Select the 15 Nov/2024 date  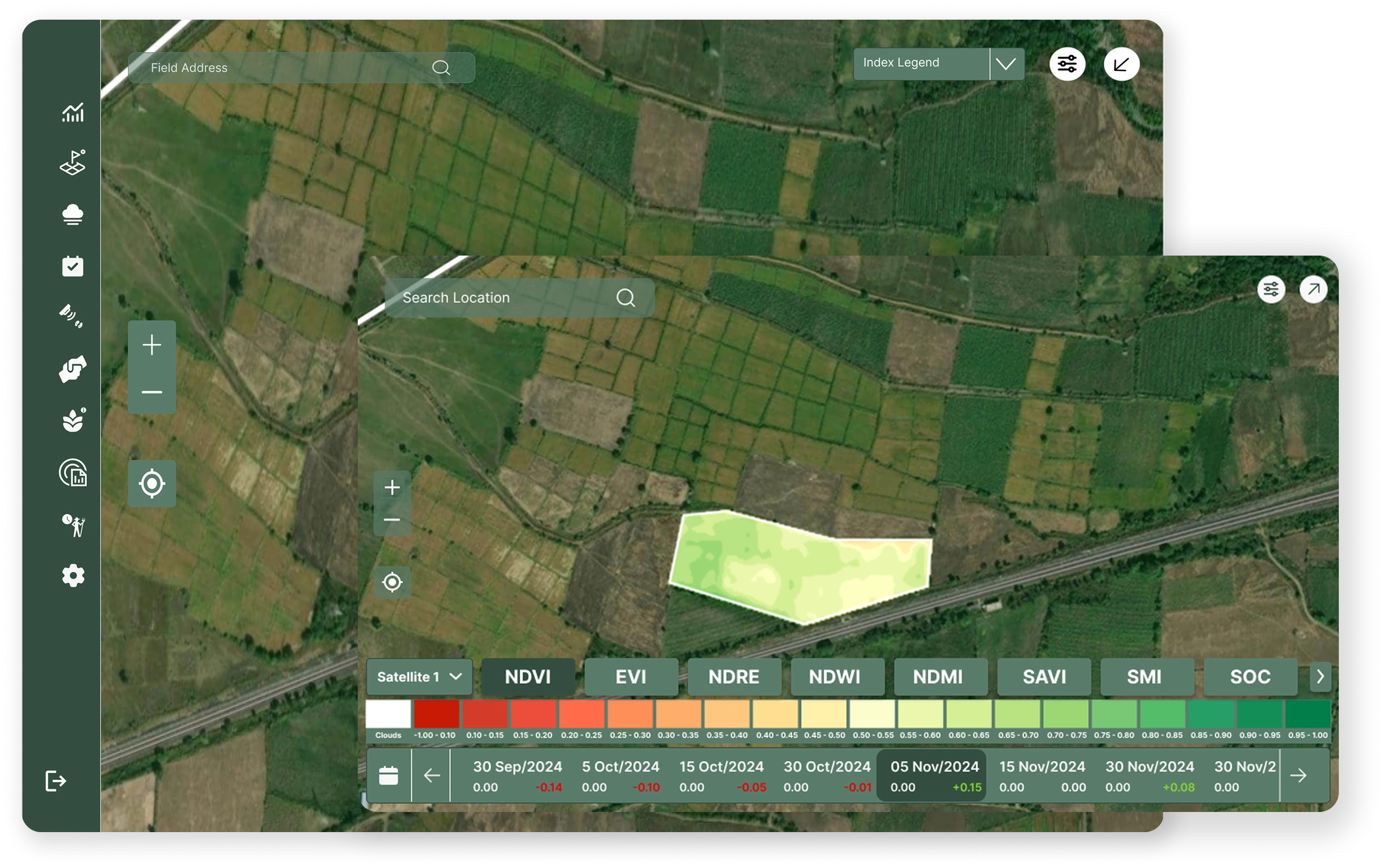coord(1042,776)
